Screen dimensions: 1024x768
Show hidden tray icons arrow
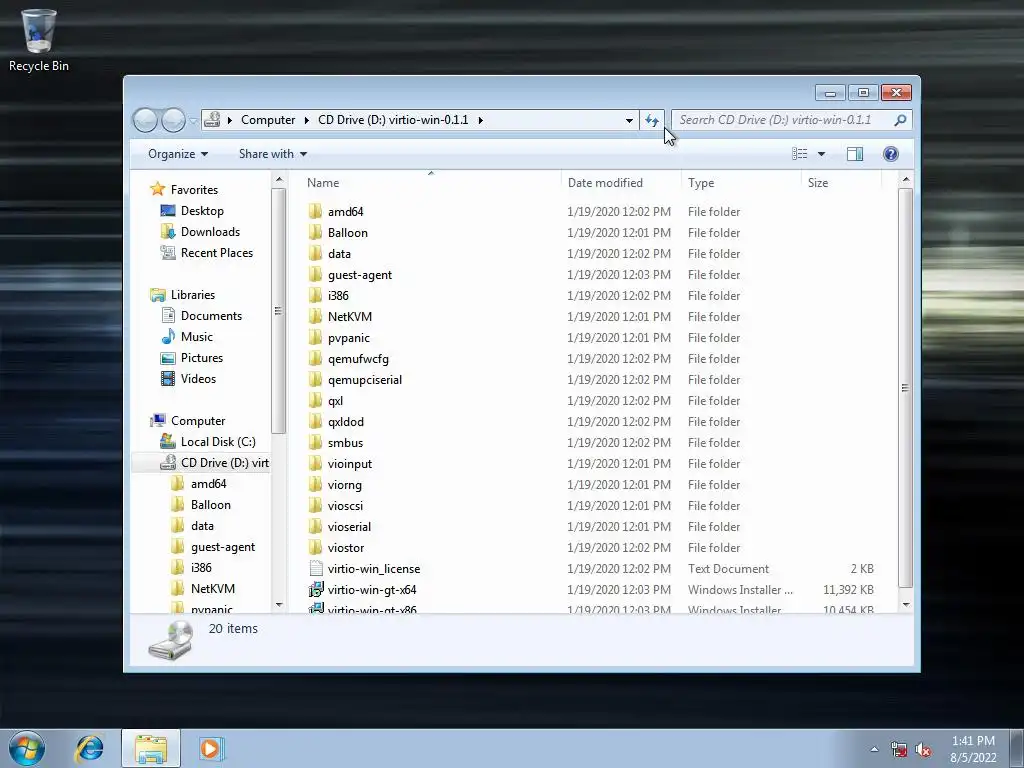pyautogui.click(x=874, y=749)
